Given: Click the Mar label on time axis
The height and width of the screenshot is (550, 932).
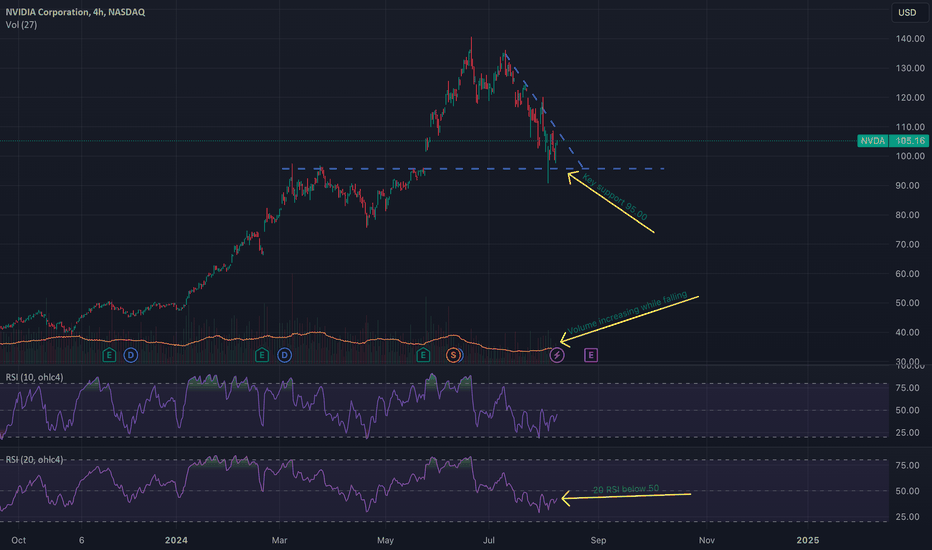Looking at the screenshot, I should coord(279,540).
